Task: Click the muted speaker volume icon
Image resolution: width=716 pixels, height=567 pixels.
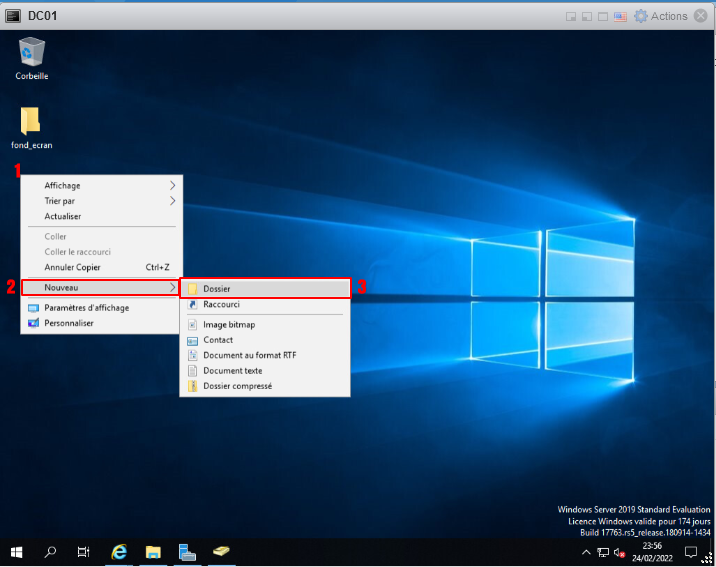Action: (619, 552)
